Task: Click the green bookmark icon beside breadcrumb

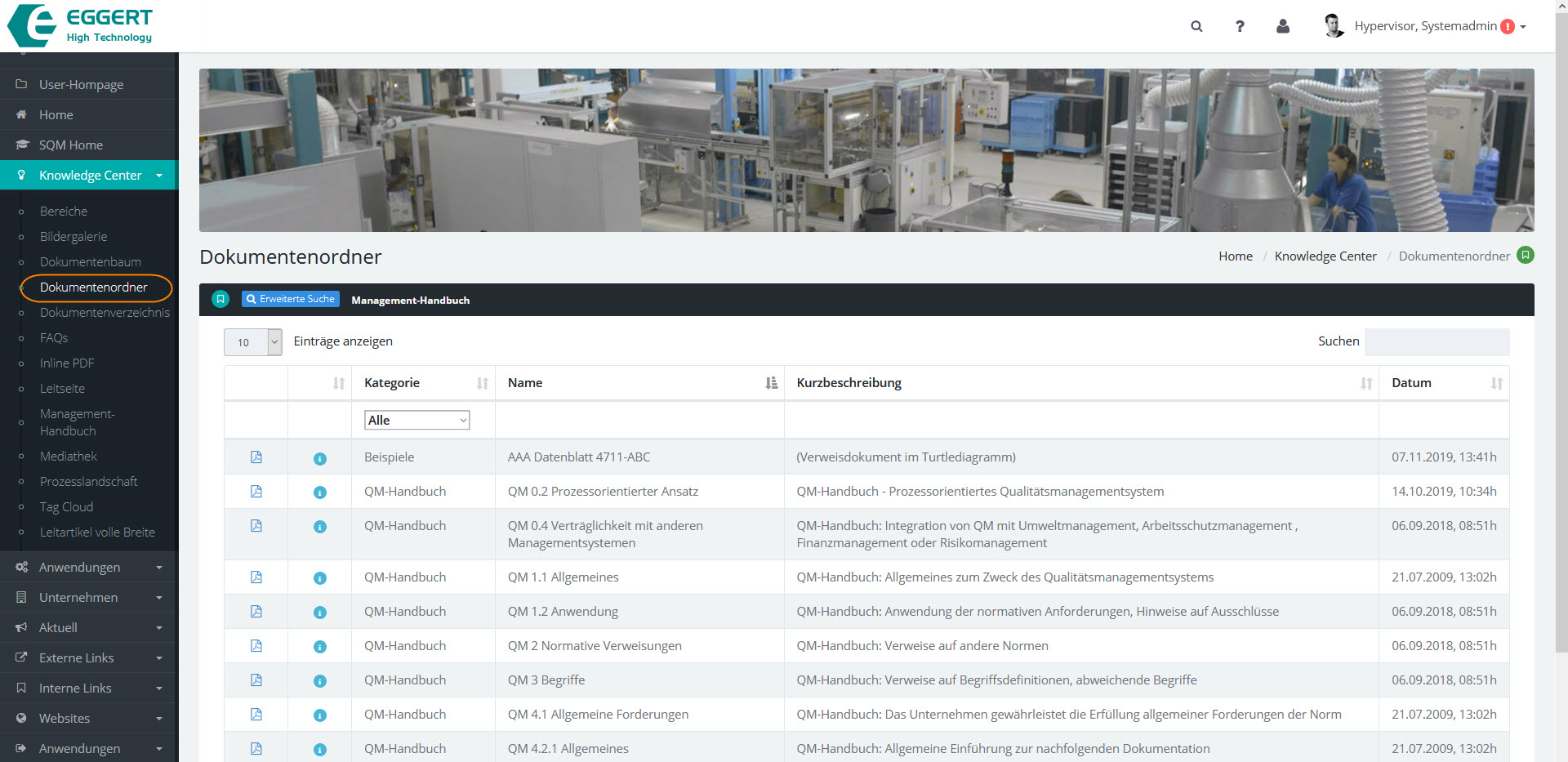Action: tap(1525, 256)
